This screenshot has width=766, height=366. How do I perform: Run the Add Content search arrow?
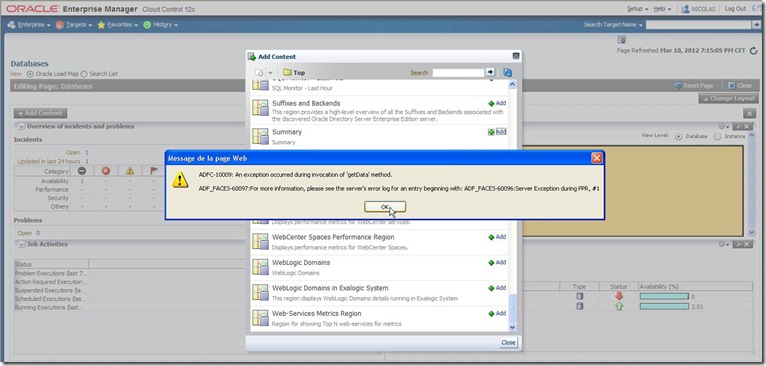[490, 72]
